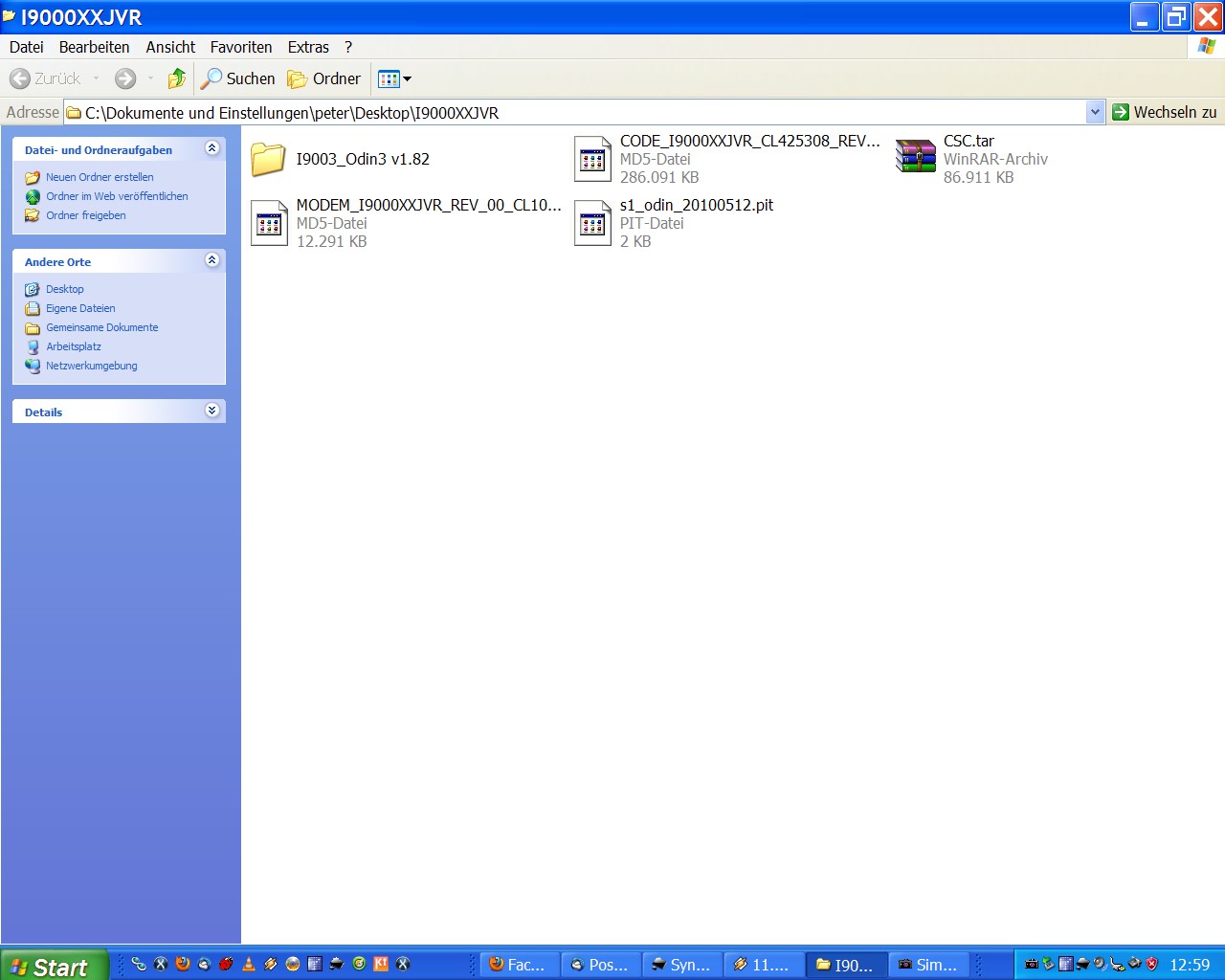Viewport: 1225px width, 980px height.
Task: Open the Suchen search pane
Action: pos(237,78)
